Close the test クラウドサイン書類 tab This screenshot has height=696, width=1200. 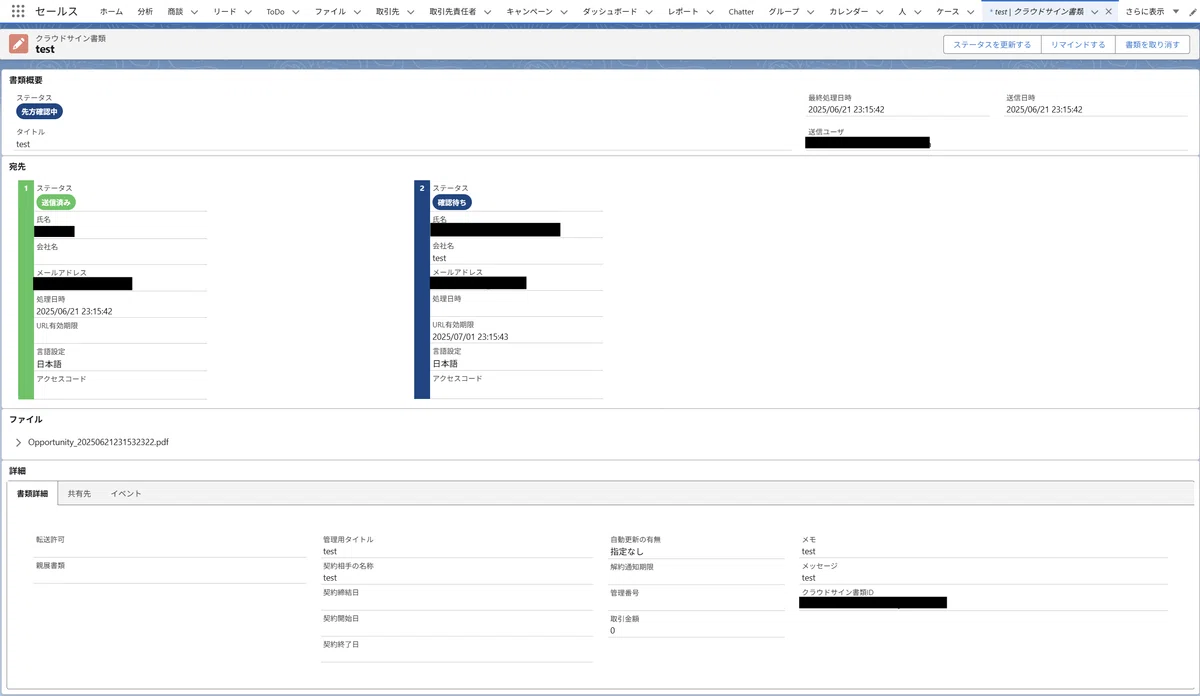click(1108, 11)
